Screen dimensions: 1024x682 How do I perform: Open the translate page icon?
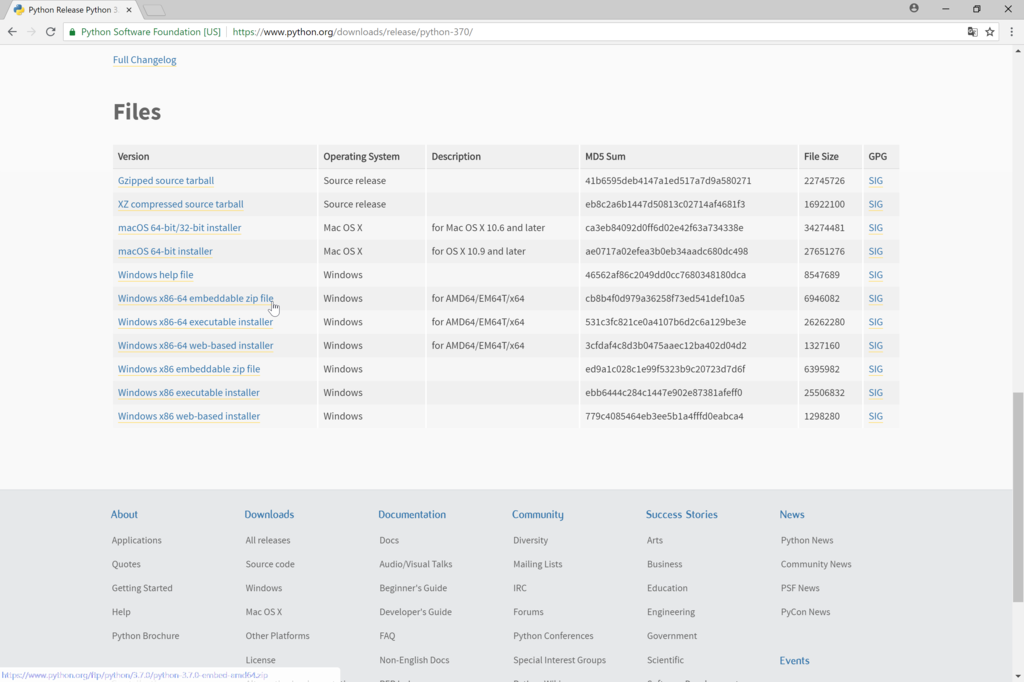tap(972, 31)
